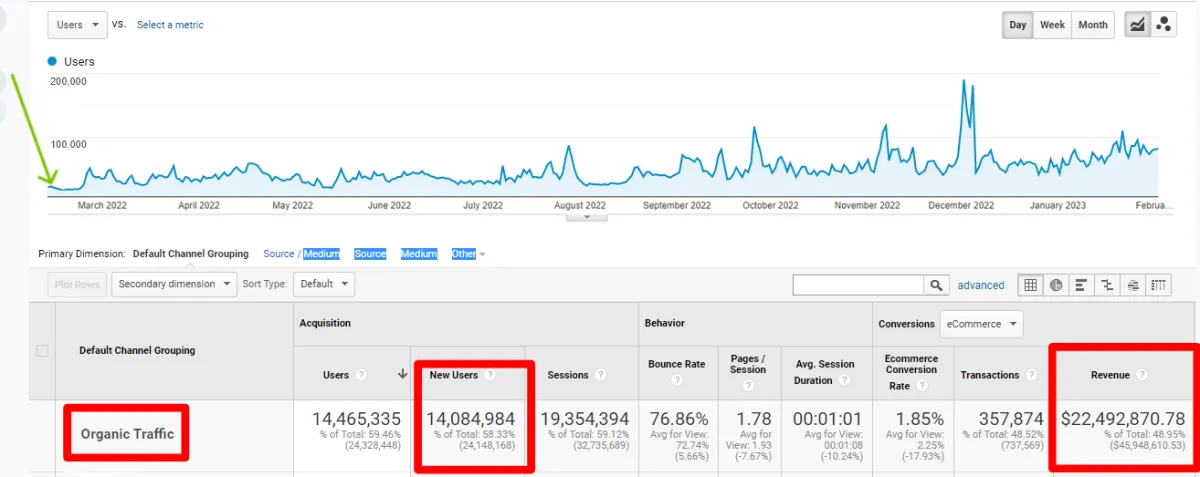1200x477 pixels.
Task: Click the table search input field
Action: (x=859, y=285)
